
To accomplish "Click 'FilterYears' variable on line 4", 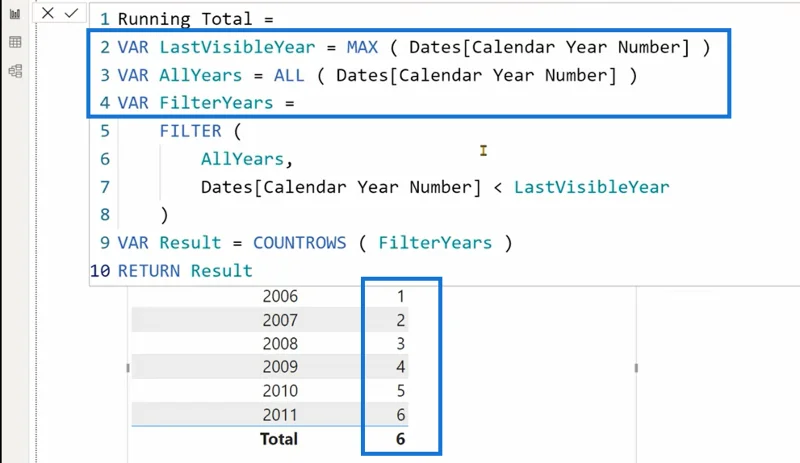I will click(216, 103).
